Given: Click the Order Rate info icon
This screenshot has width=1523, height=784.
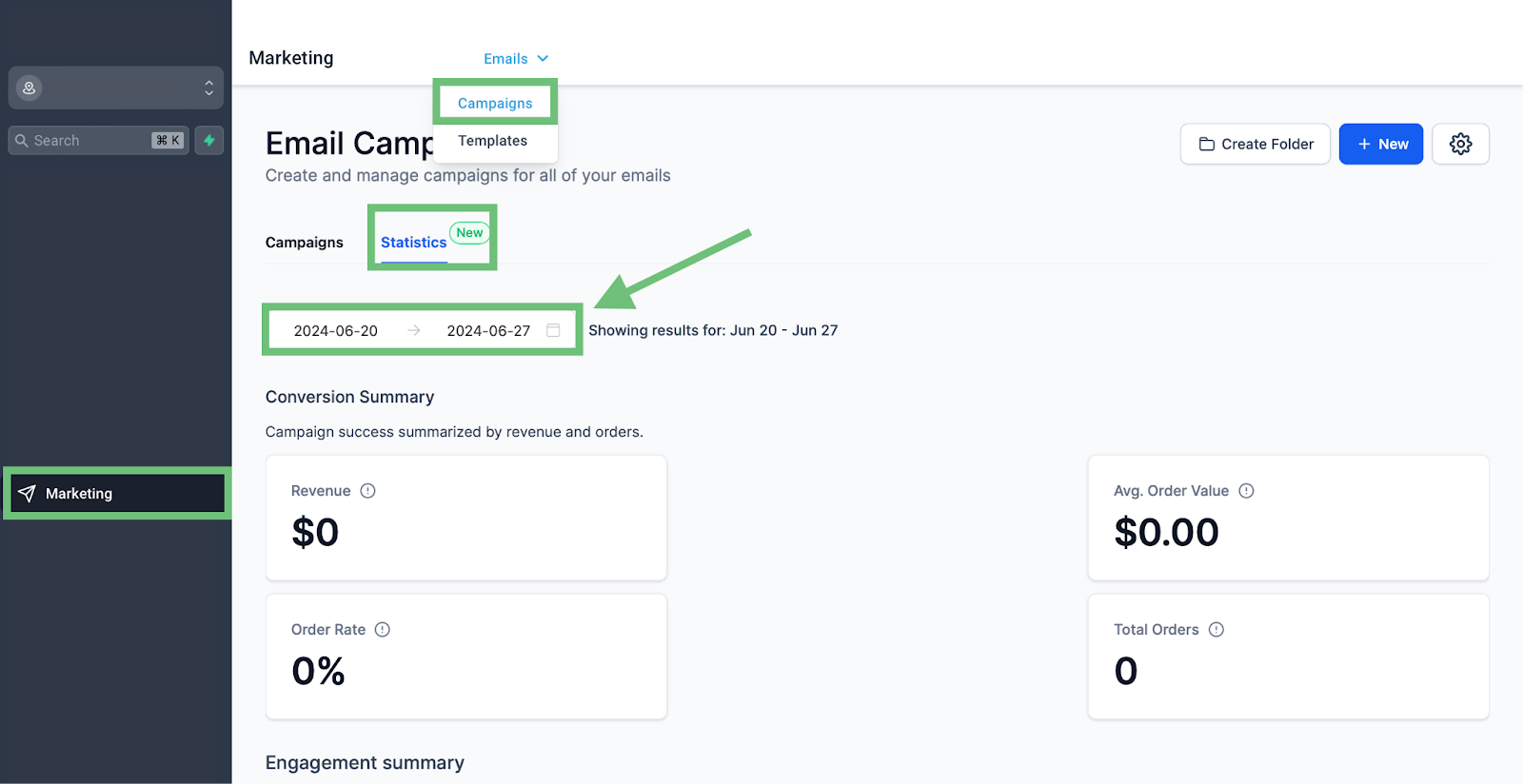Looking at the screenshot, I should tap(383, 630).
